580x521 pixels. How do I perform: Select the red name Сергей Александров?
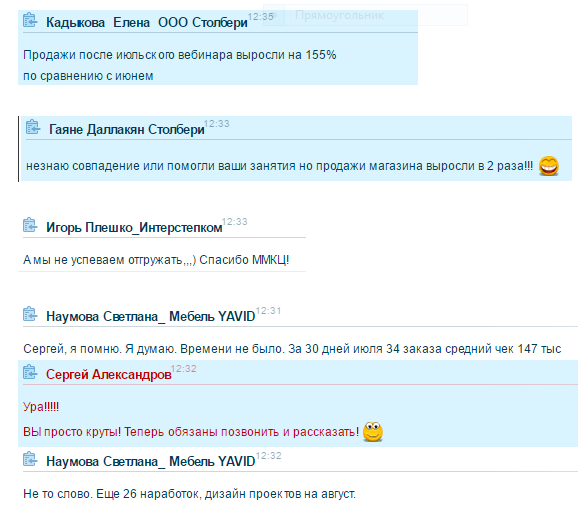(108, 374)
